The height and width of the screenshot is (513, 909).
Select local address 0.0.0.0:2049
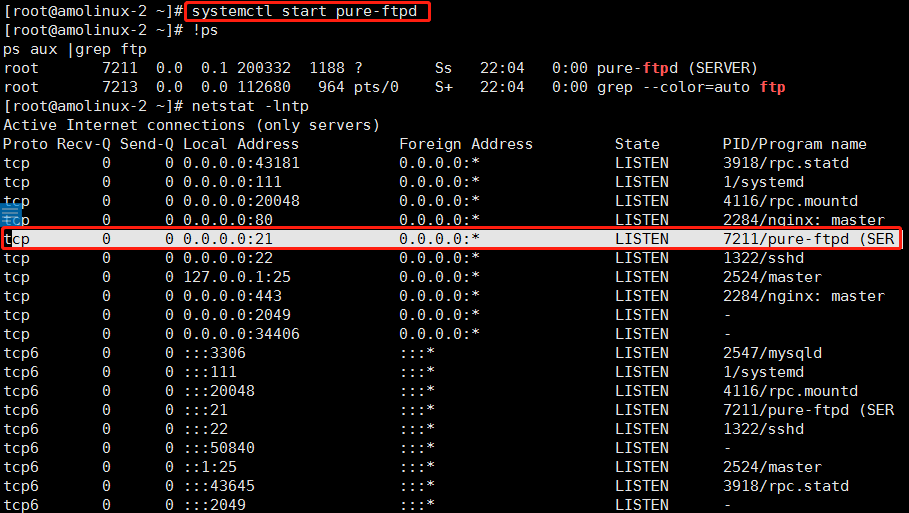[x=237, y=315]
